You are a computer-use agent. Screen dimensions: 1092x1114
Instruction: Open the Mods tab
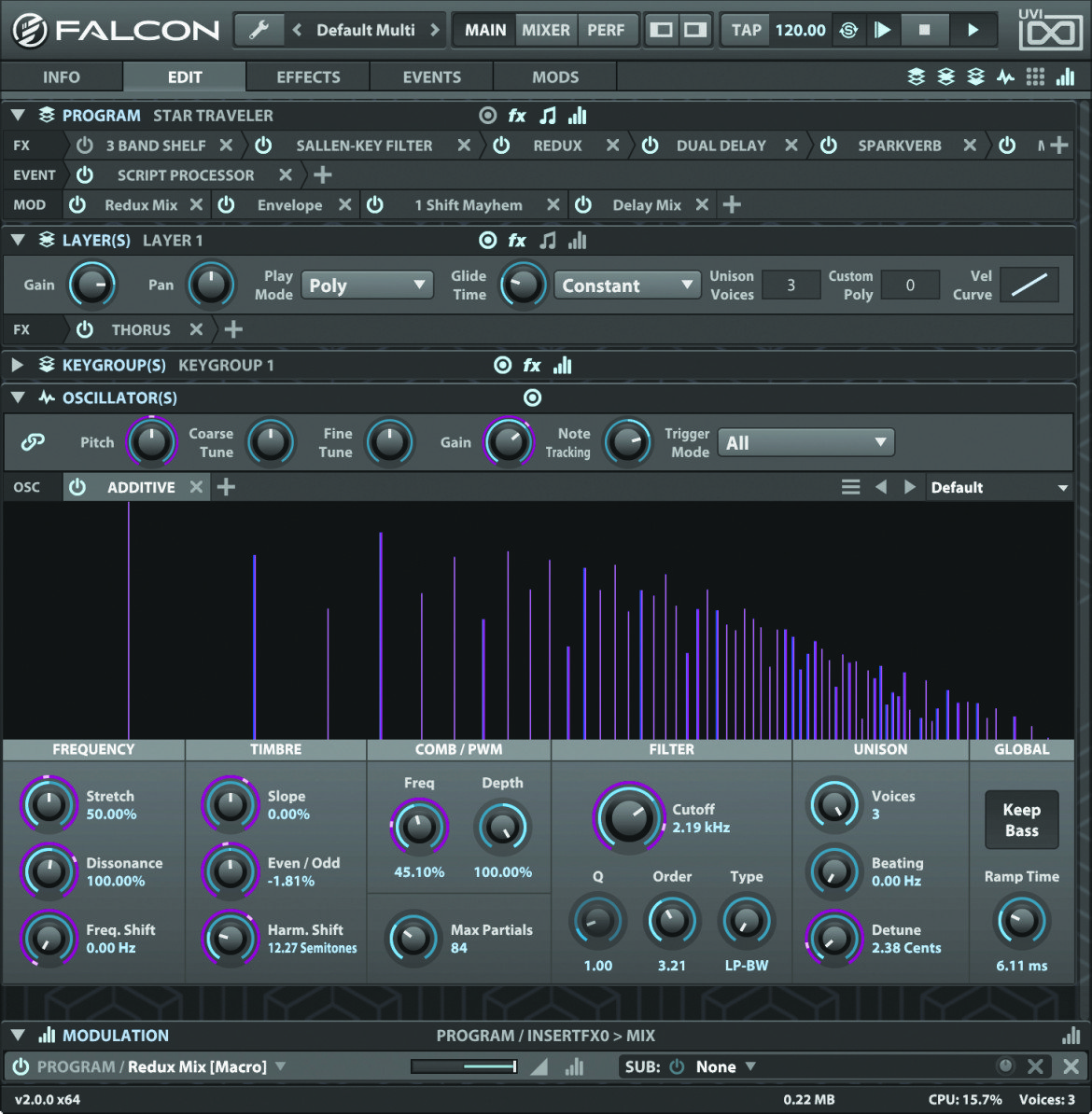[555, 77]
